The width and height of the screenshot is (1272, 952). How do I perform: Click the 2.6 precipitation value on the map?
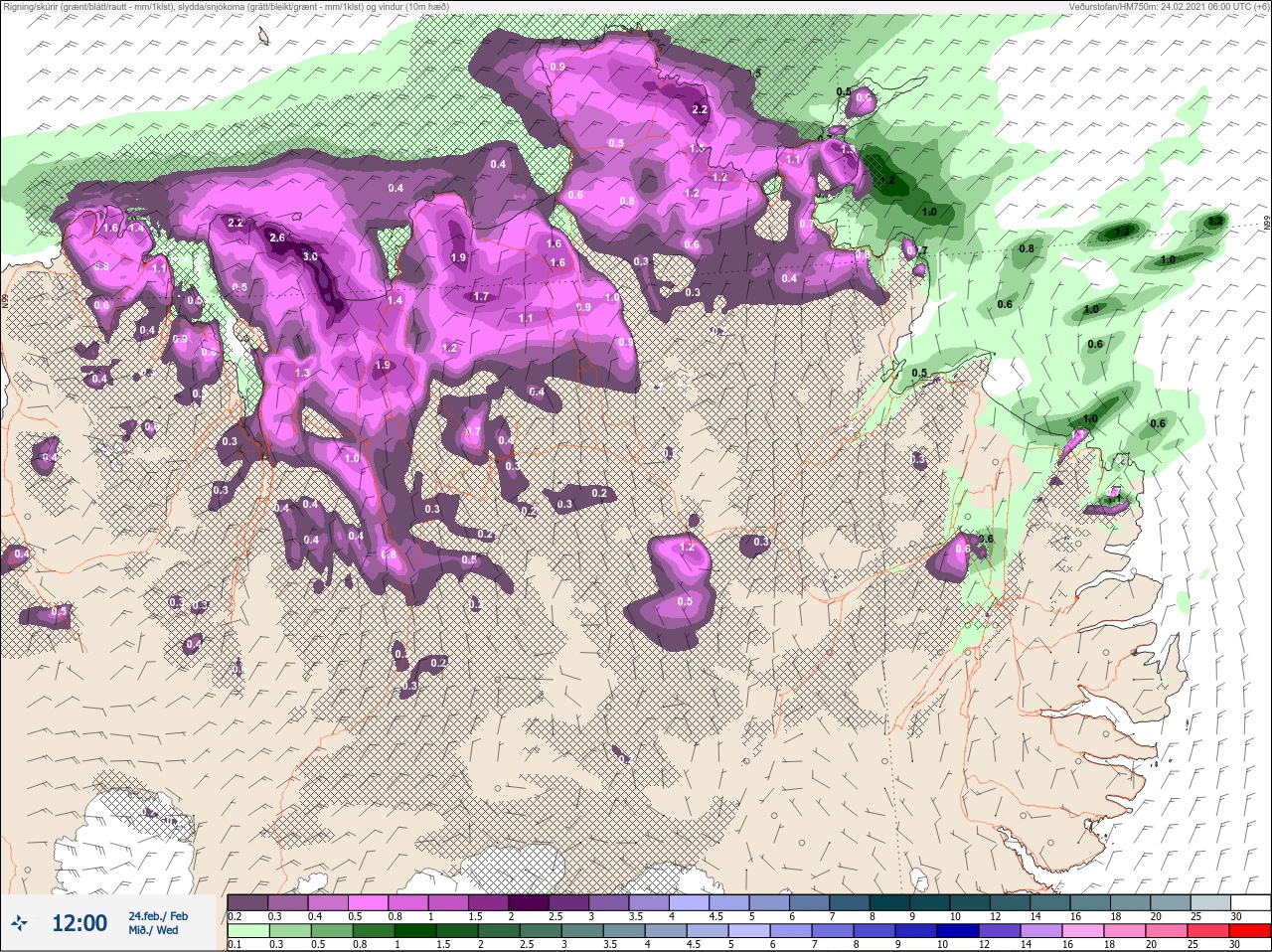277,238
